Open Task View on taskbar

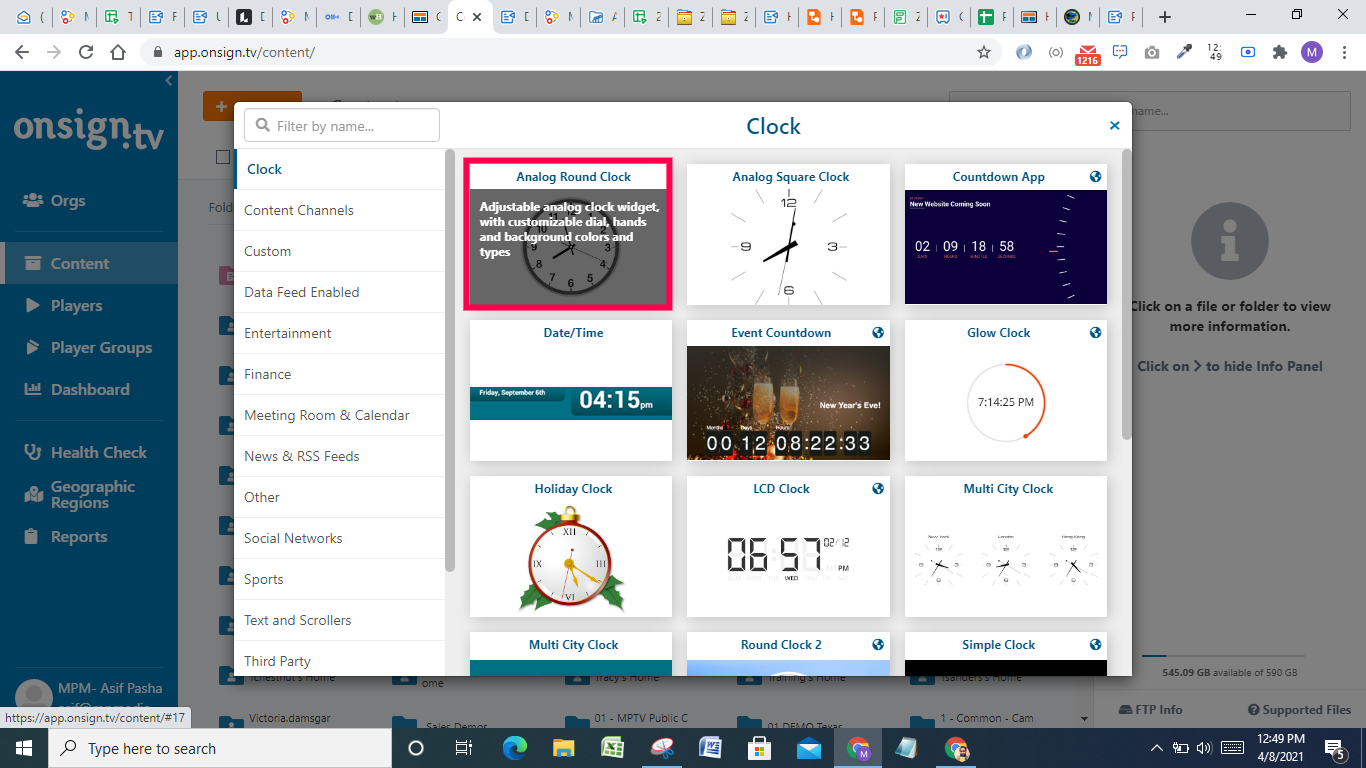[463, 748]
